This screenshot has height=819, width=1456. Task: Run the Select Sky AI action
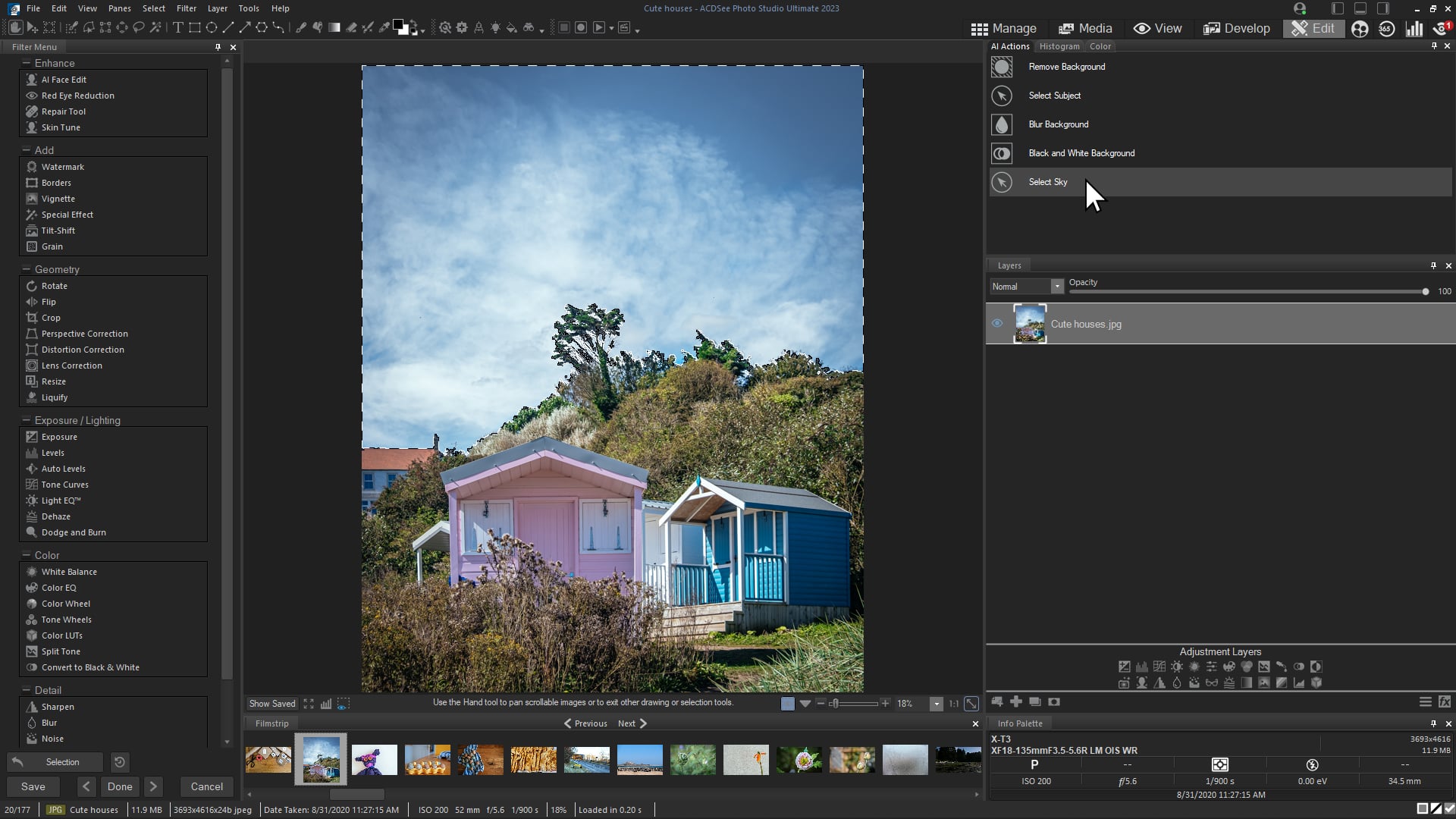(1047, 182)
